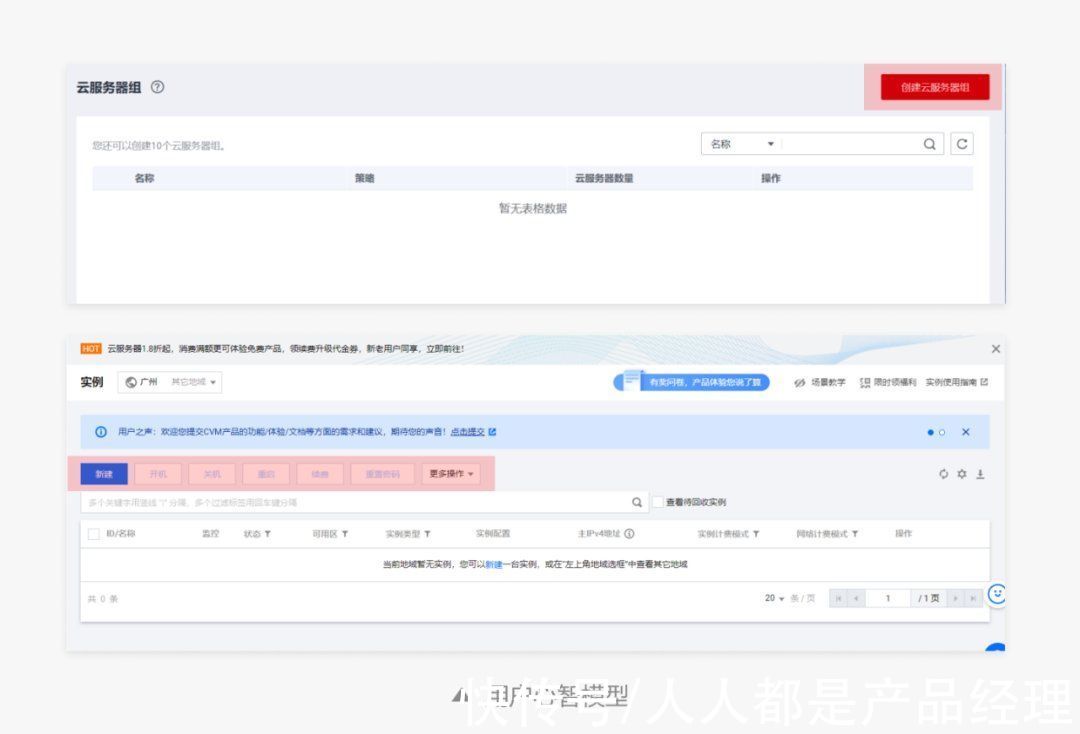Open the 可用区 column filter
Screen dimensions: 1080x734
click(x=344, y=534)
